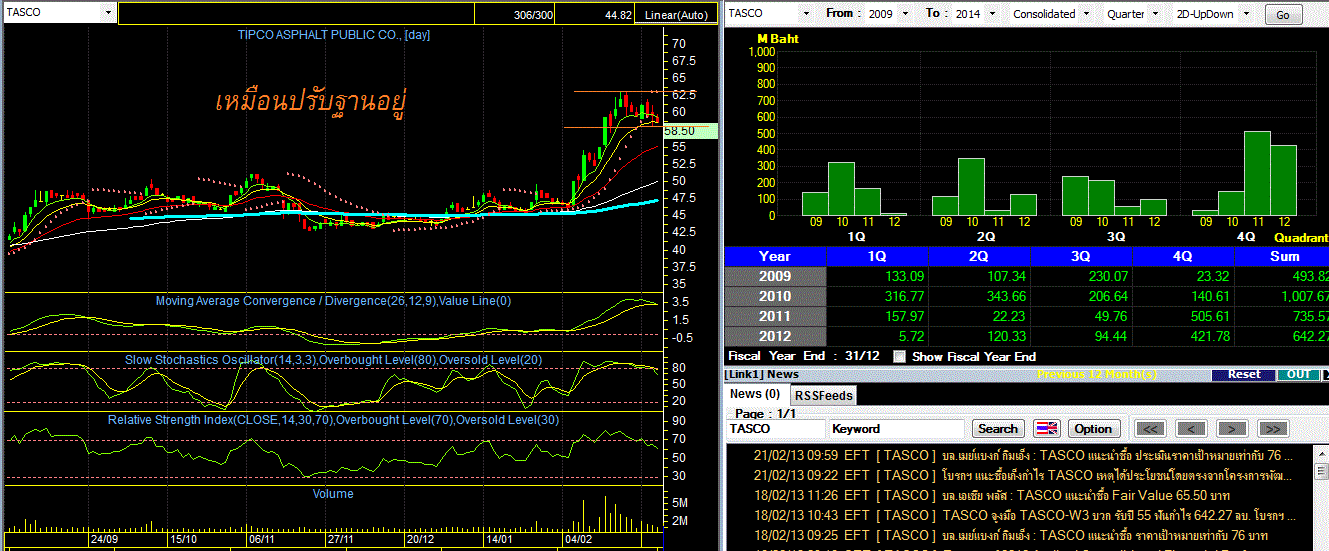The width and height of the screenshot is (1329, 551).
Task: Click the 2012 3Q value 94.44
Action: [1110, 336]
